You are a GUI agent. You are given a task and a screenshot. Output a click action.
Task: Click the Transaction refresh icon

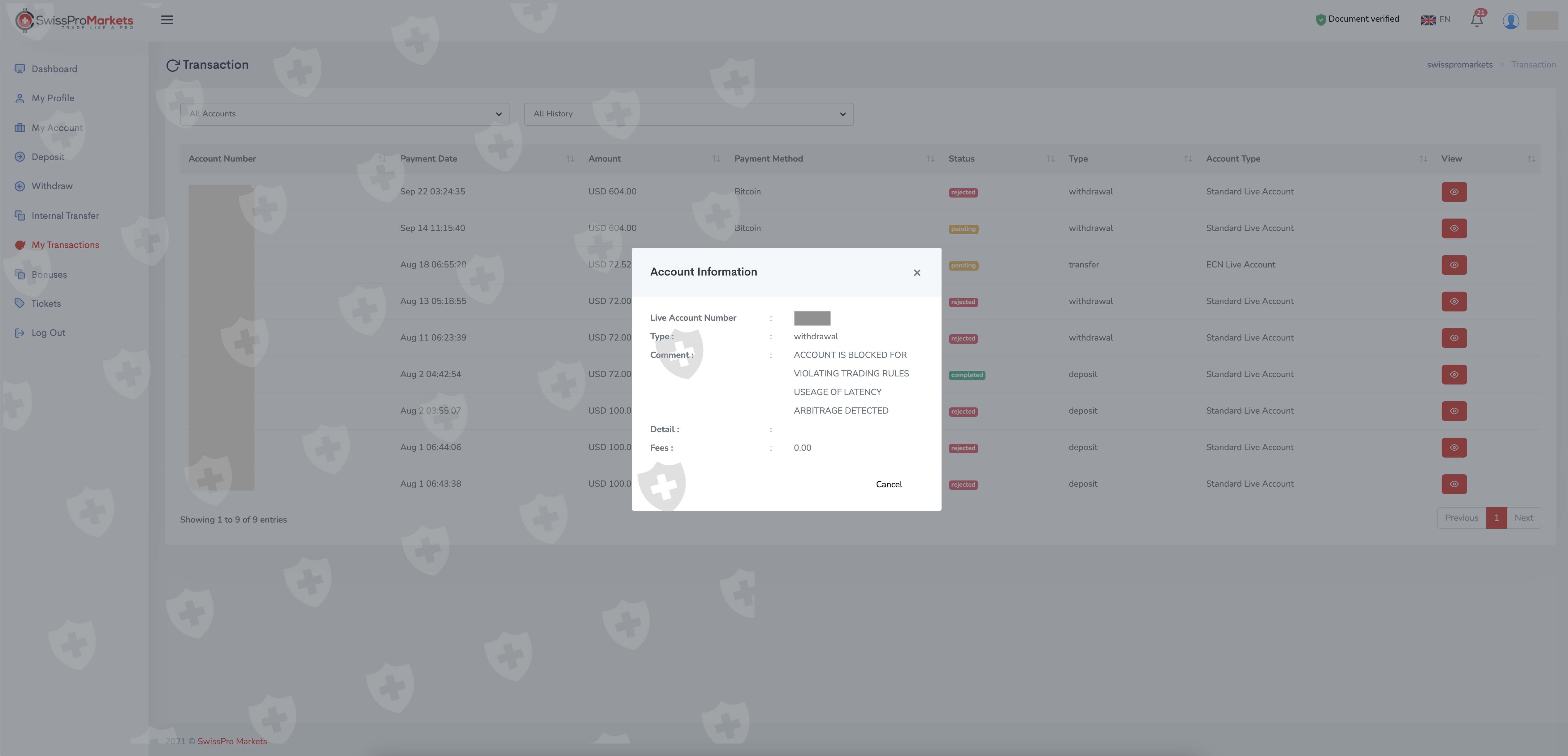[x=173, y=65]
